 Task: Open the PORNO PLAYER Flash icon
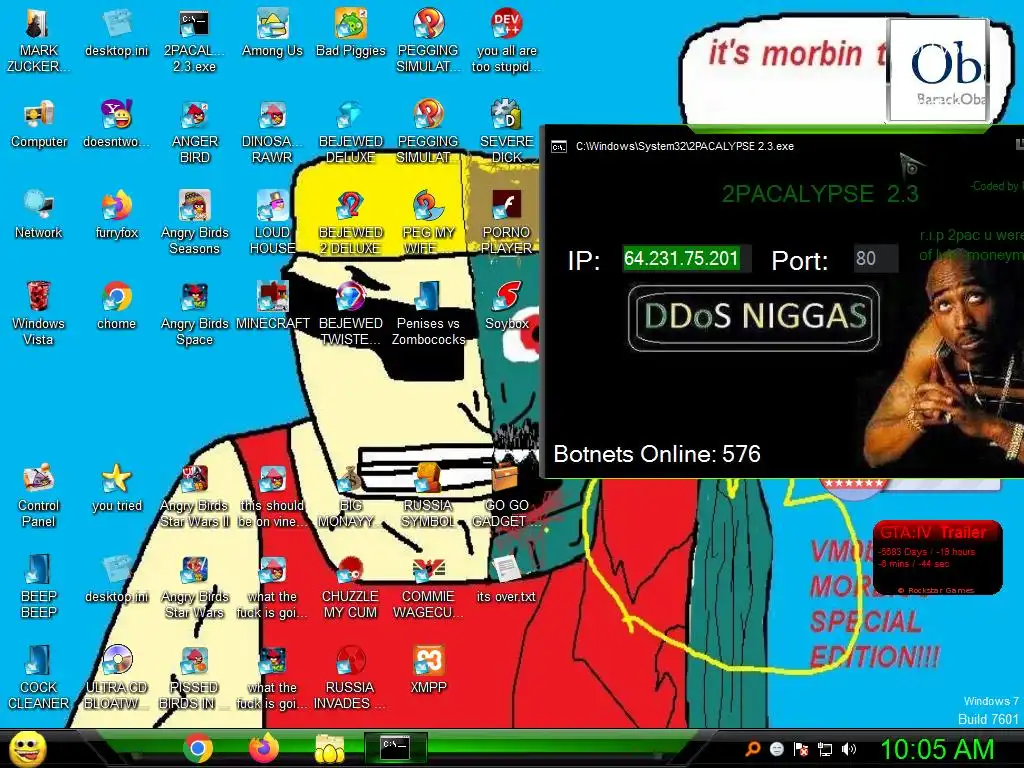tap(506, 222)
